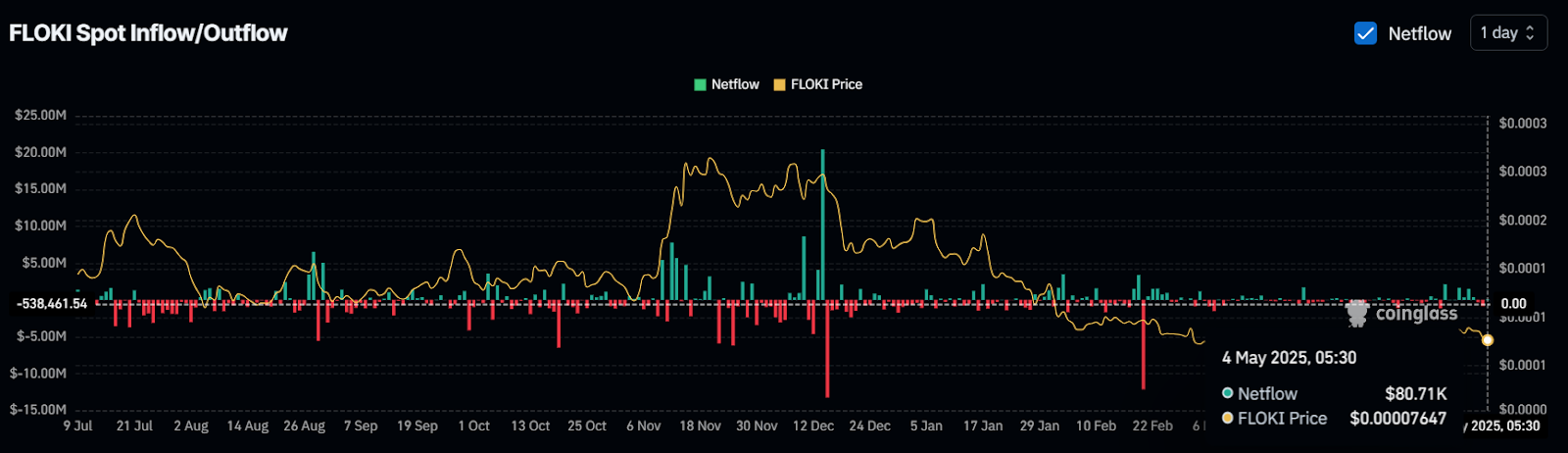The image size is (1568, 453).
Task: Click the $-15.00M y-axis label
Action: pos(38,410)
